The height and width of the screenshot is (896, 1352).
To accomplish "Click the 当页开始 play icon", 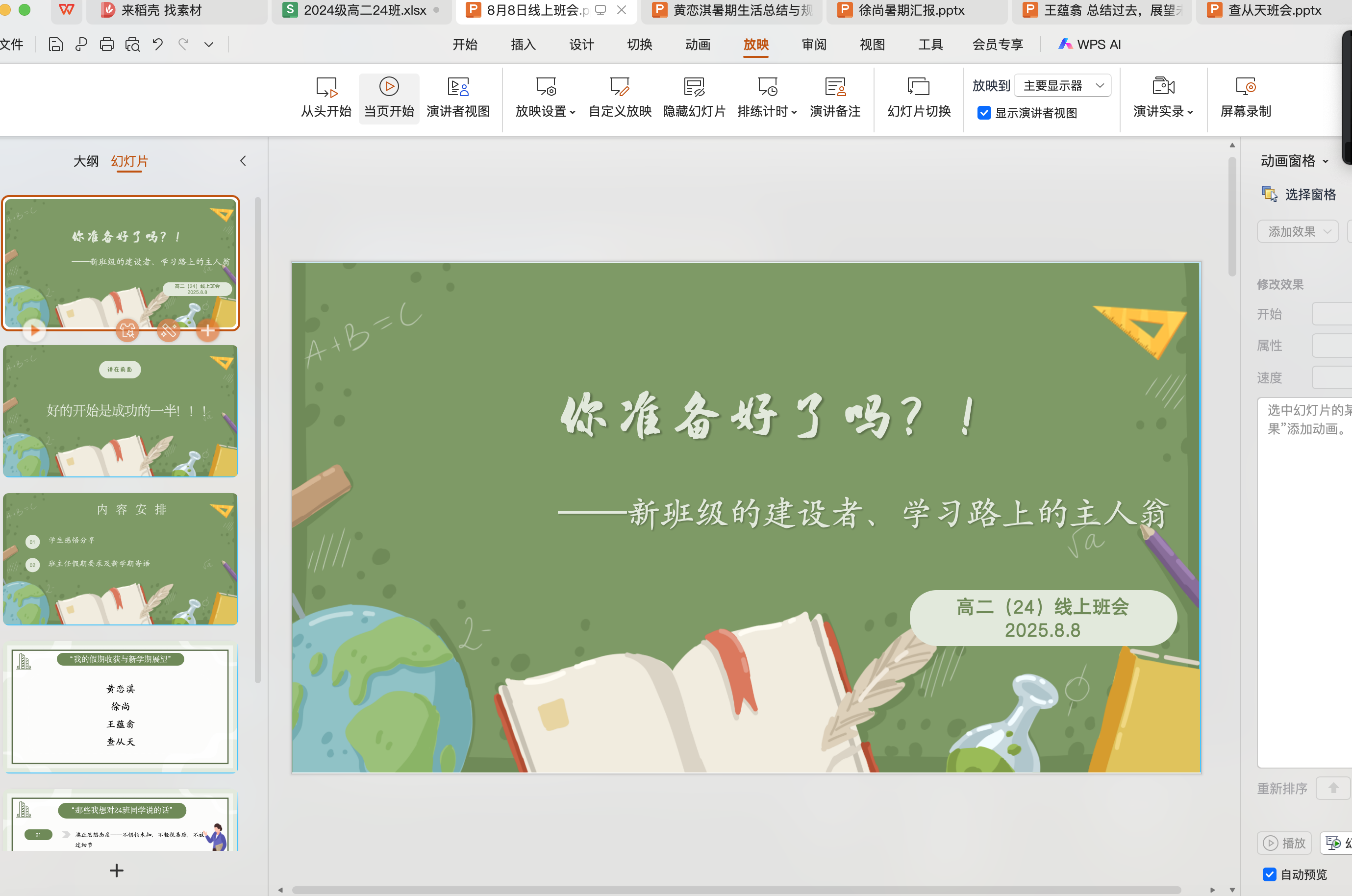I will (389, 87).
